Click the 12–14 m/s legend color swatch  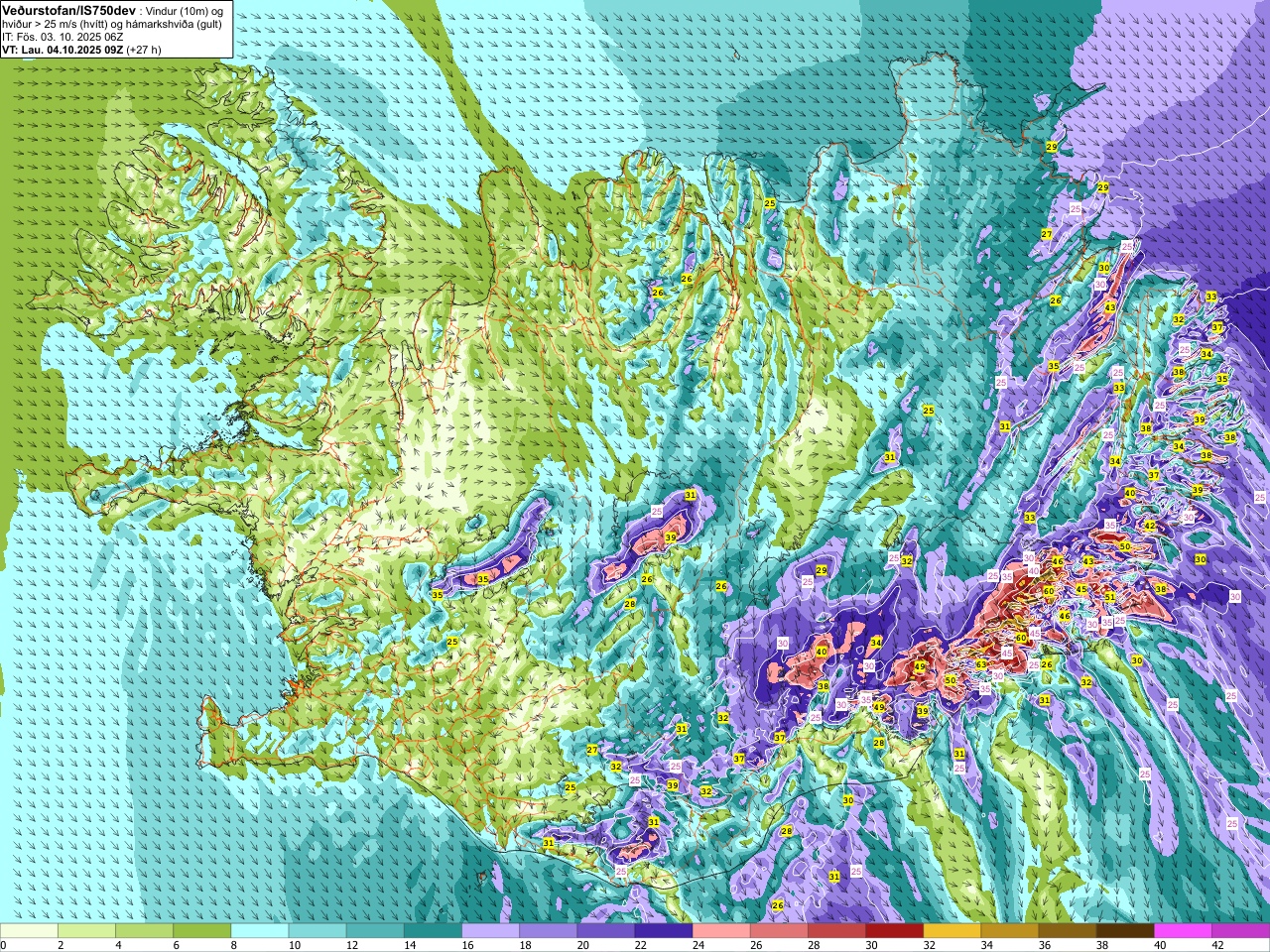pos(375,931)
